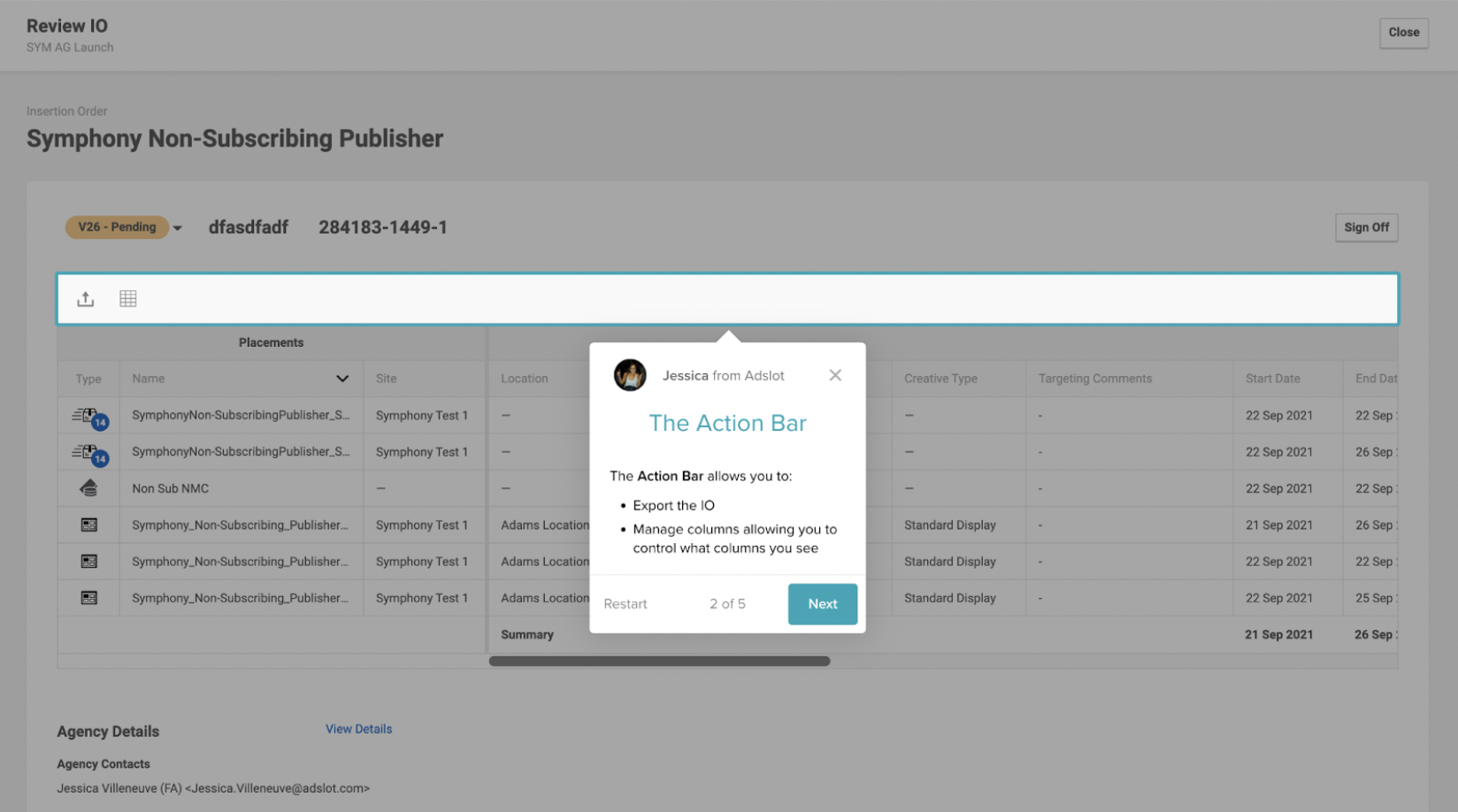Click the 2 of 5 step indicator

pyautogui.click(x=727, y=604)
